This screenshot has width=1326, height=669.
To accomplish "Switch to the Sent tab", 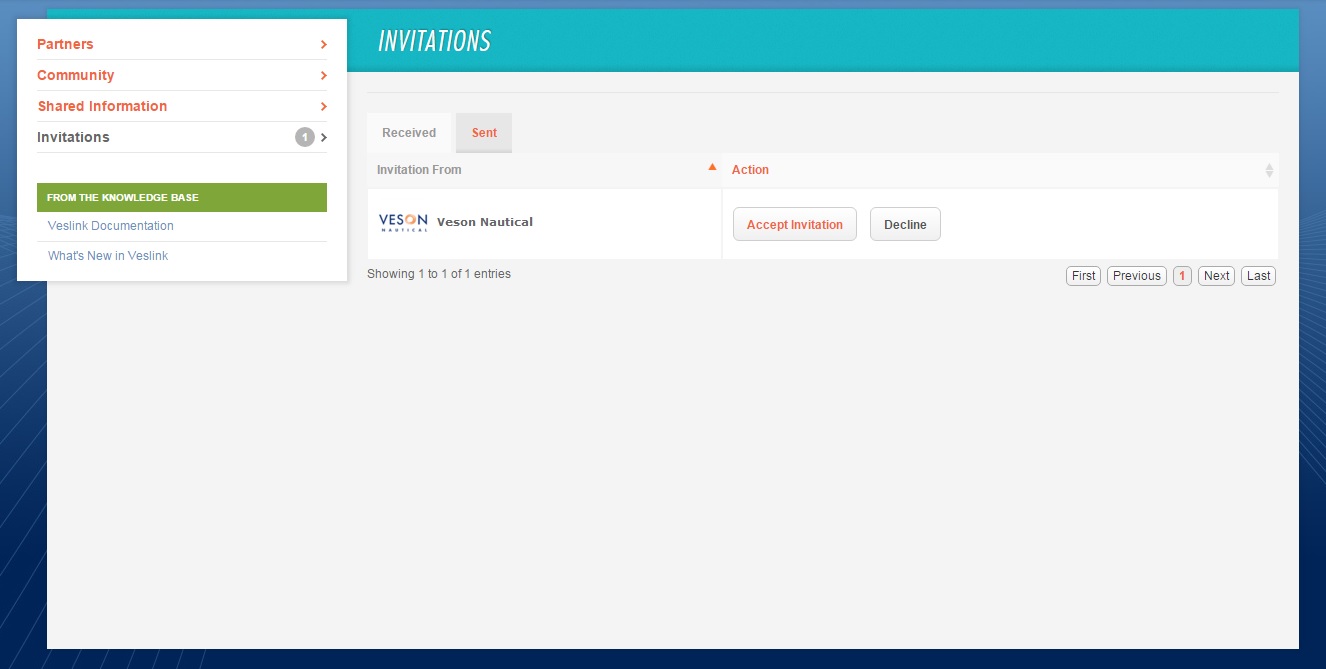I will [483, 132].
